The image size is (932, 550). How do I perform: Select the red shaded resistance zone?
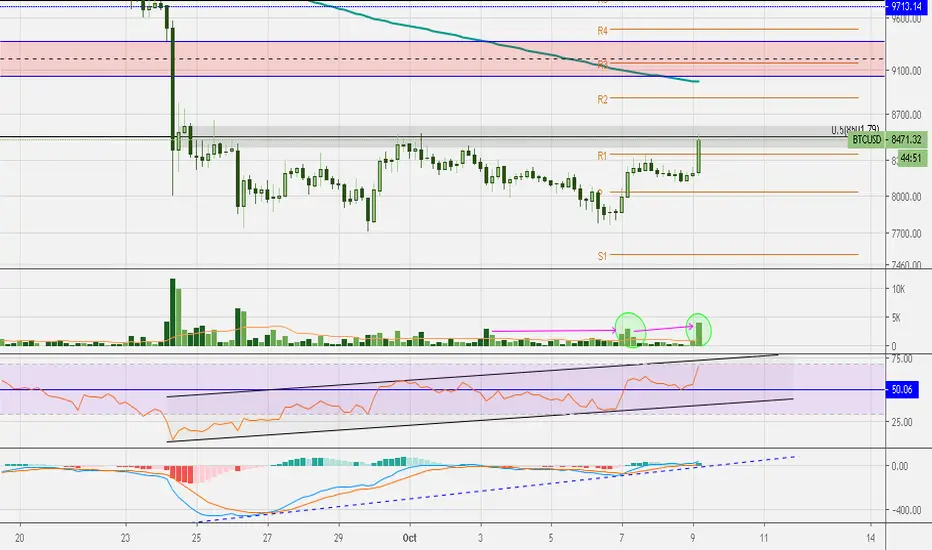tap(442, 59)
